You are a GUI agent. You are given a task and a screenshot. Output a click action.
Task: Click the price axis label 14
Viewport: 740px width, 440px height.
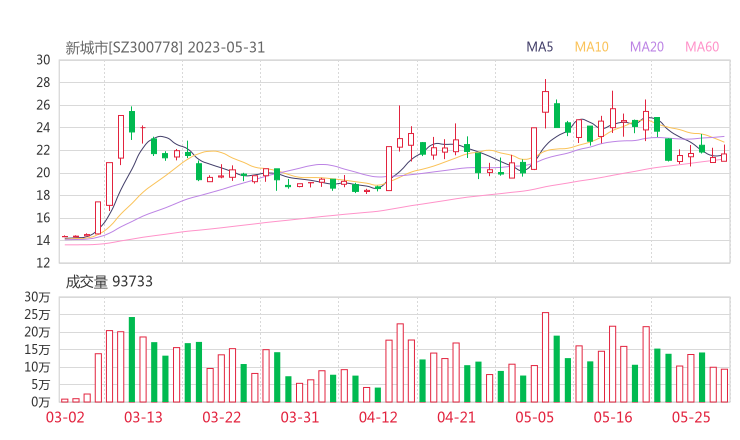click(x=43, y=240)
